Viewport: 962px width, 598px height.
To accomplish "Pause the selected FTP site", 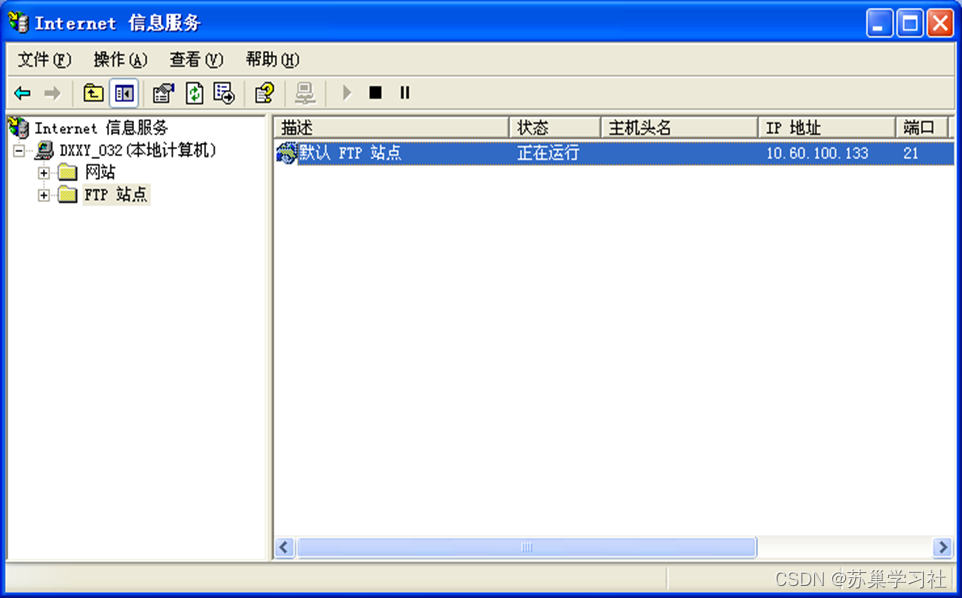I will click(404, 93).
